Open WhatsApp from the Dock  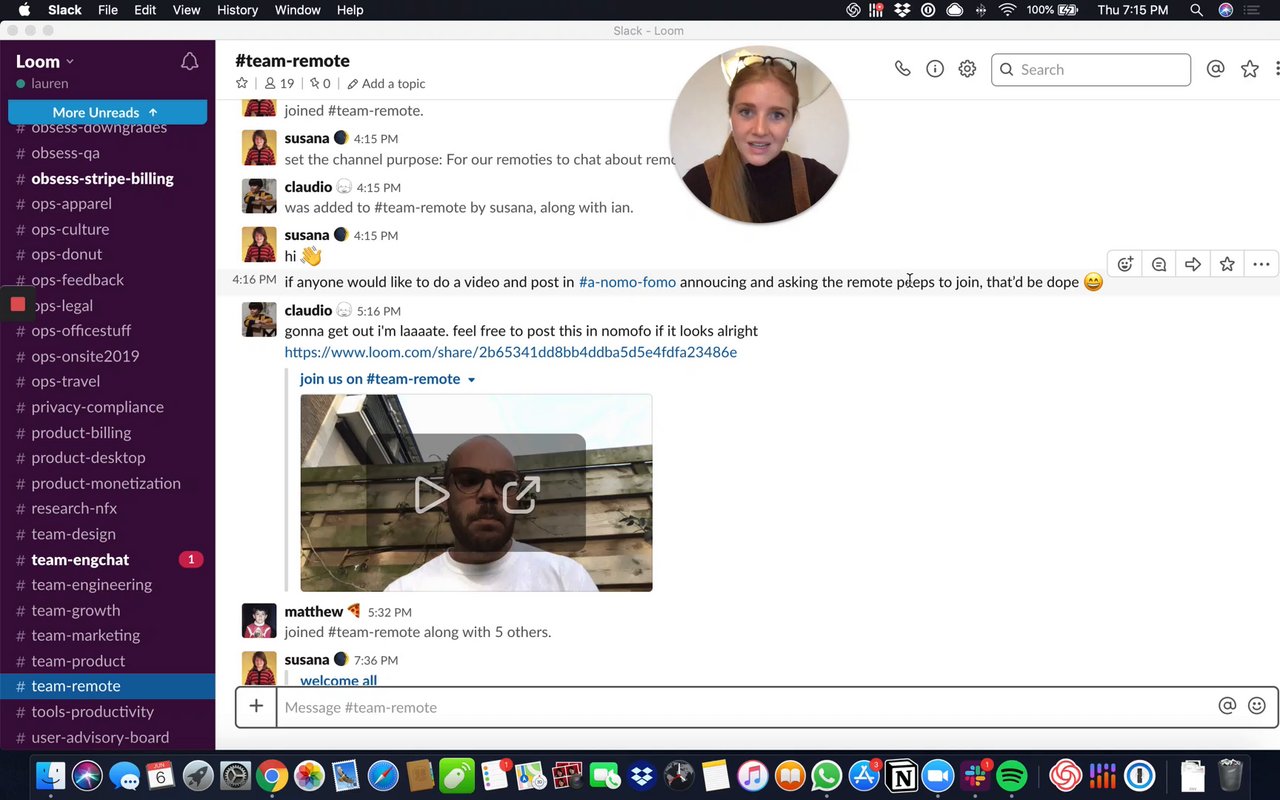pos(827,776)
